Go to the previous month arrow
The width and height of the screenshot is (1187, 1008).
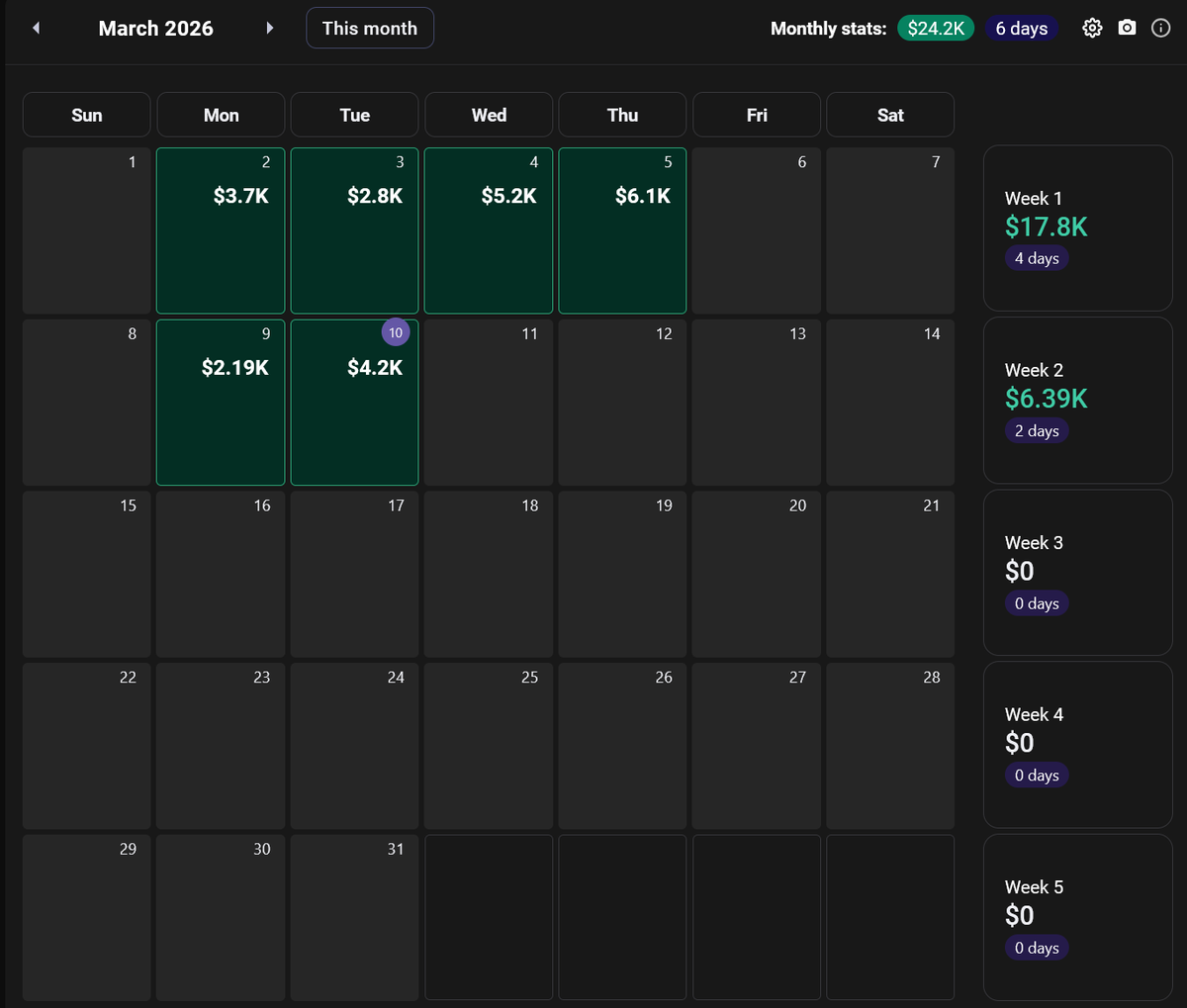[x=36, y=28]
